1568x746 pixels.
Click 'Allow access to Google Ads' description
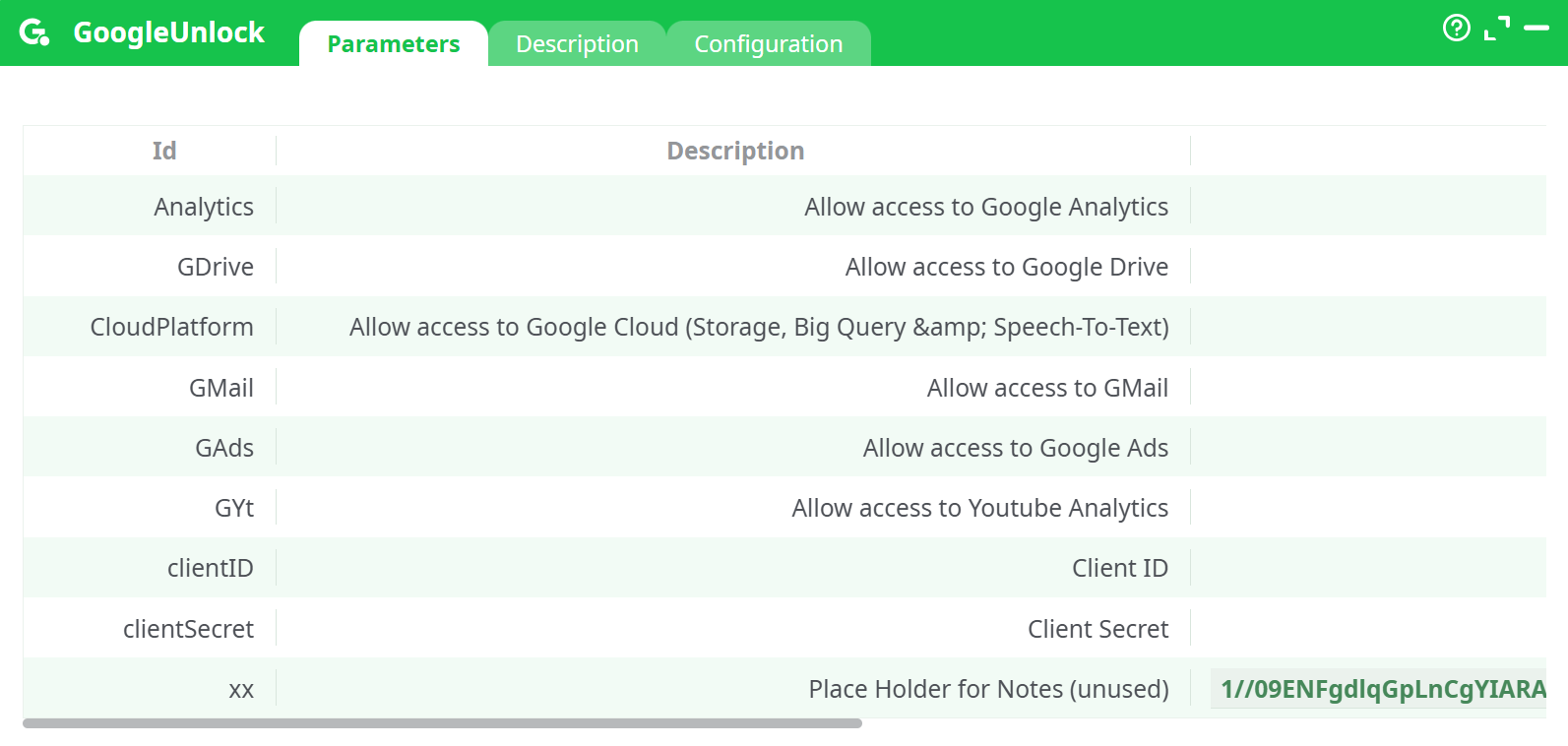pos(1016,448)
